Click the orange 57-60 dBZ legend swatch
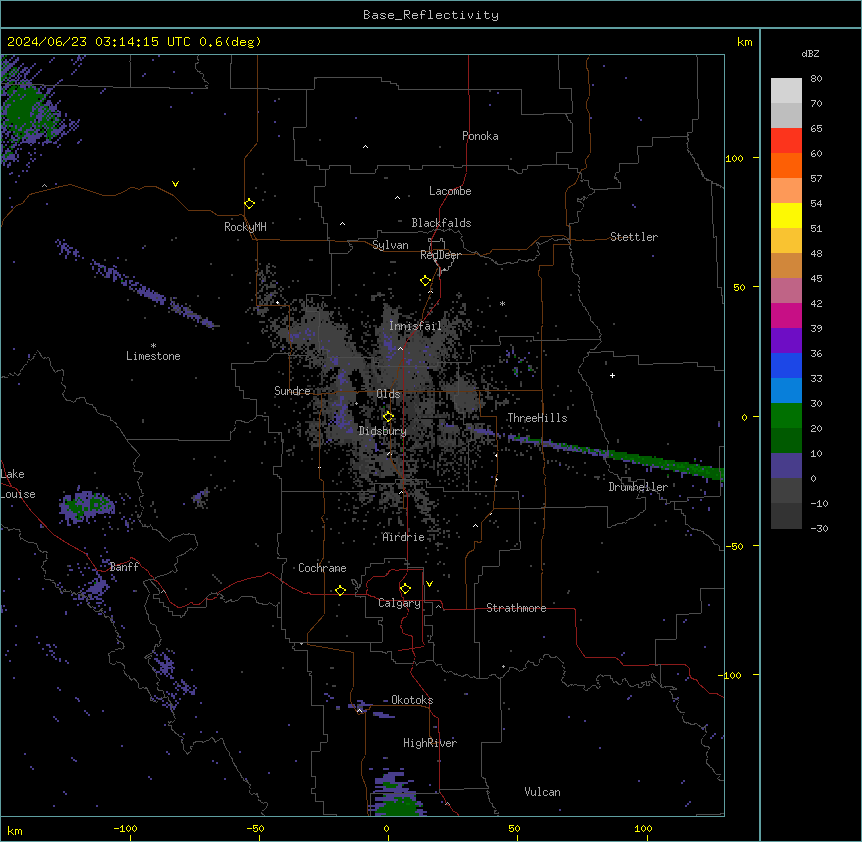This screenshot has height=842, width=862. coord(786,165)
